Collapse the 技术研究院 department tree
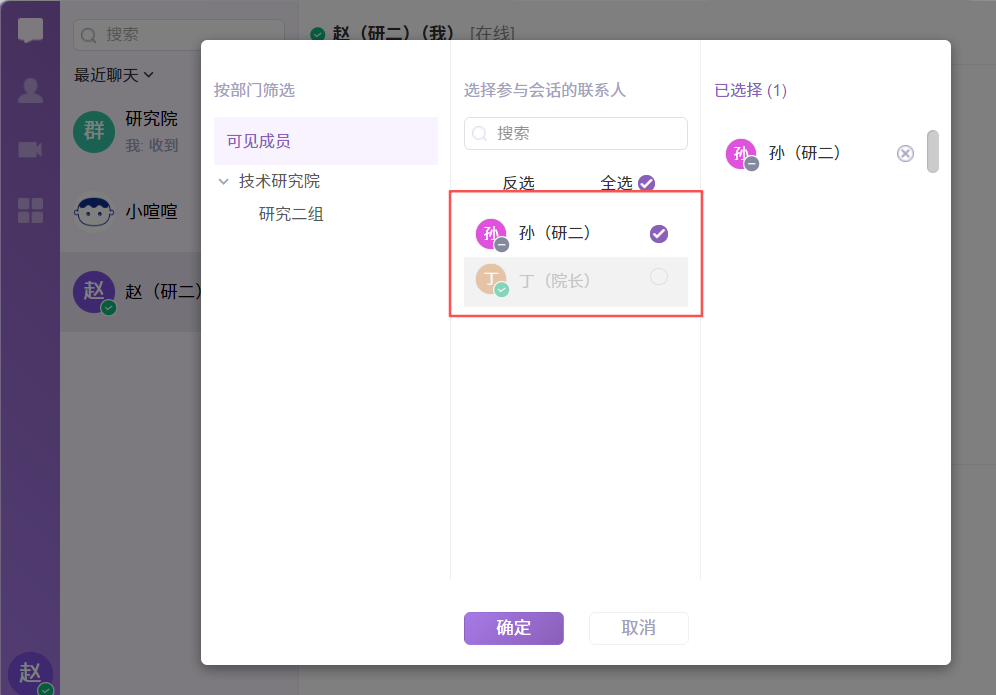Screen dimensions: 996x695 (x=223, y=182)
